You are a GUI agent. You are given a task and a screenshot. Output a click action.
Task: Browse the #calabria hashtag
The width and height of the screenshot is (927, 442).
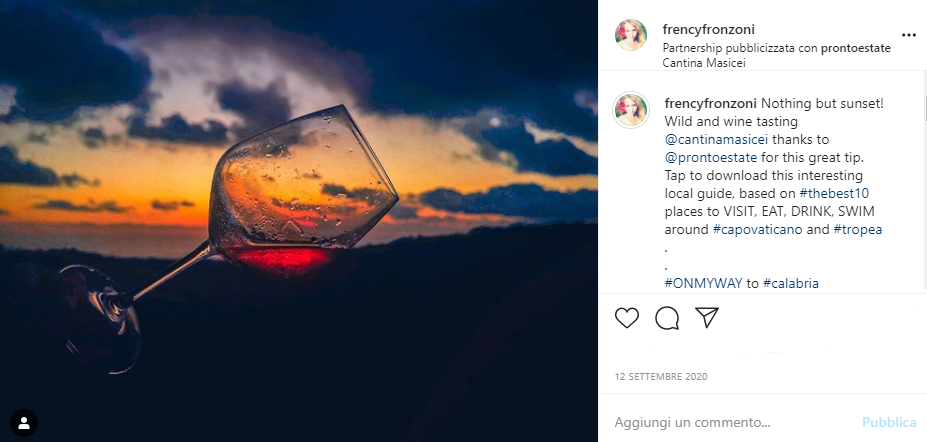[790, 283]
